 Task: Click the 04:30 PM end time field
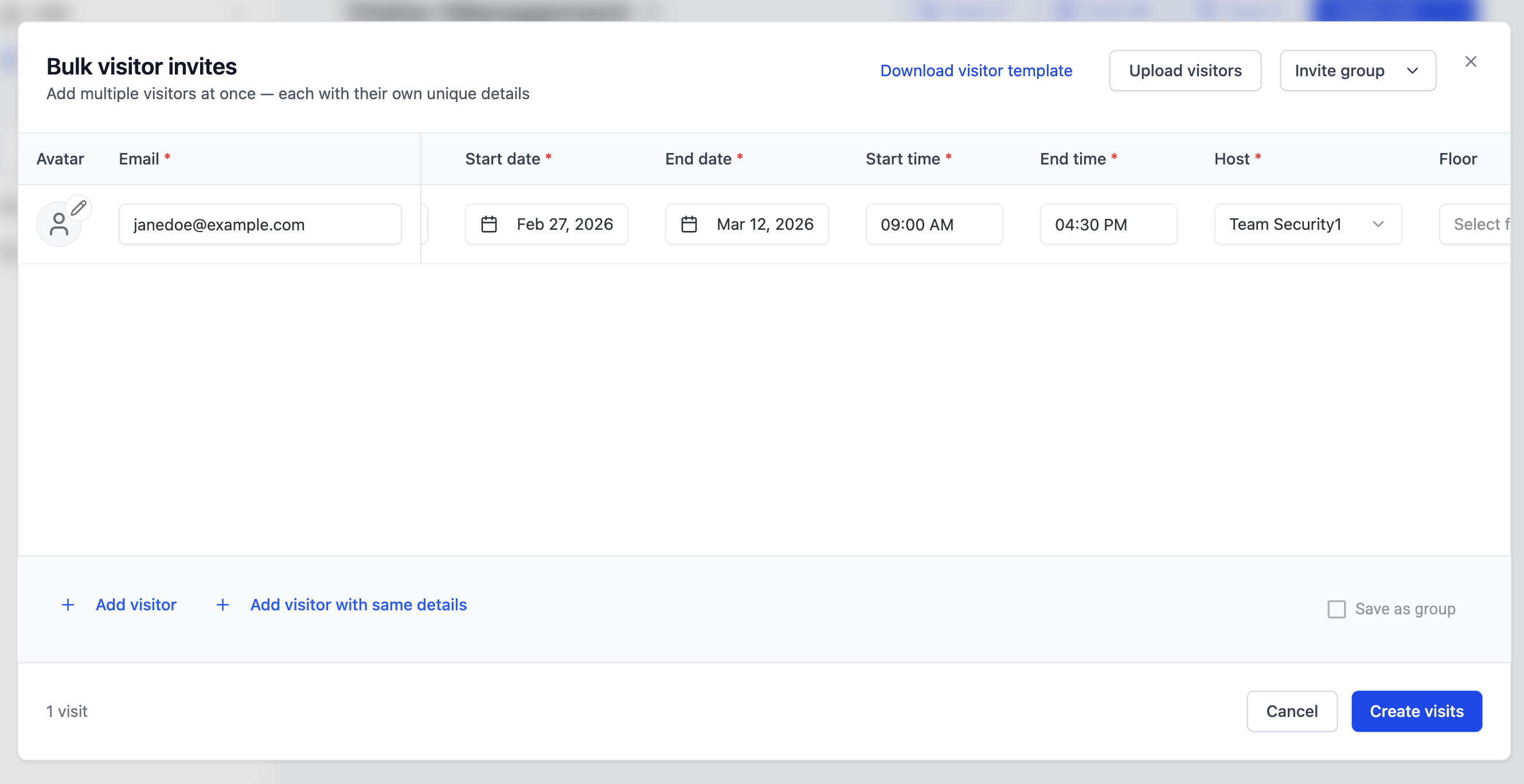coord(1108,224)
